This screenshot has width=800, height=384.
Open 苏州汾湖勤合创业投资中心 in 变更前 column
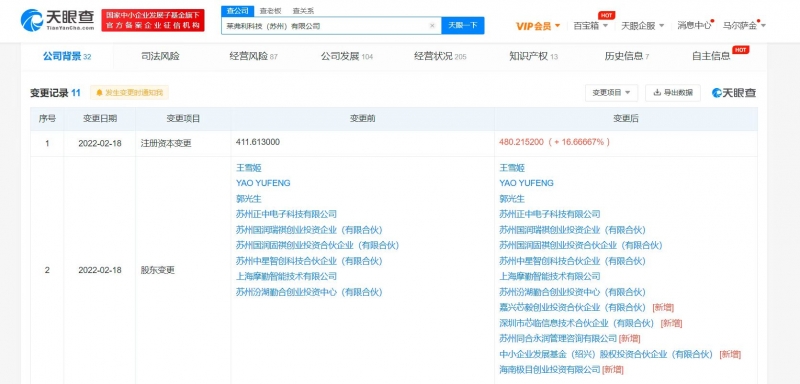tap(309, 292)
